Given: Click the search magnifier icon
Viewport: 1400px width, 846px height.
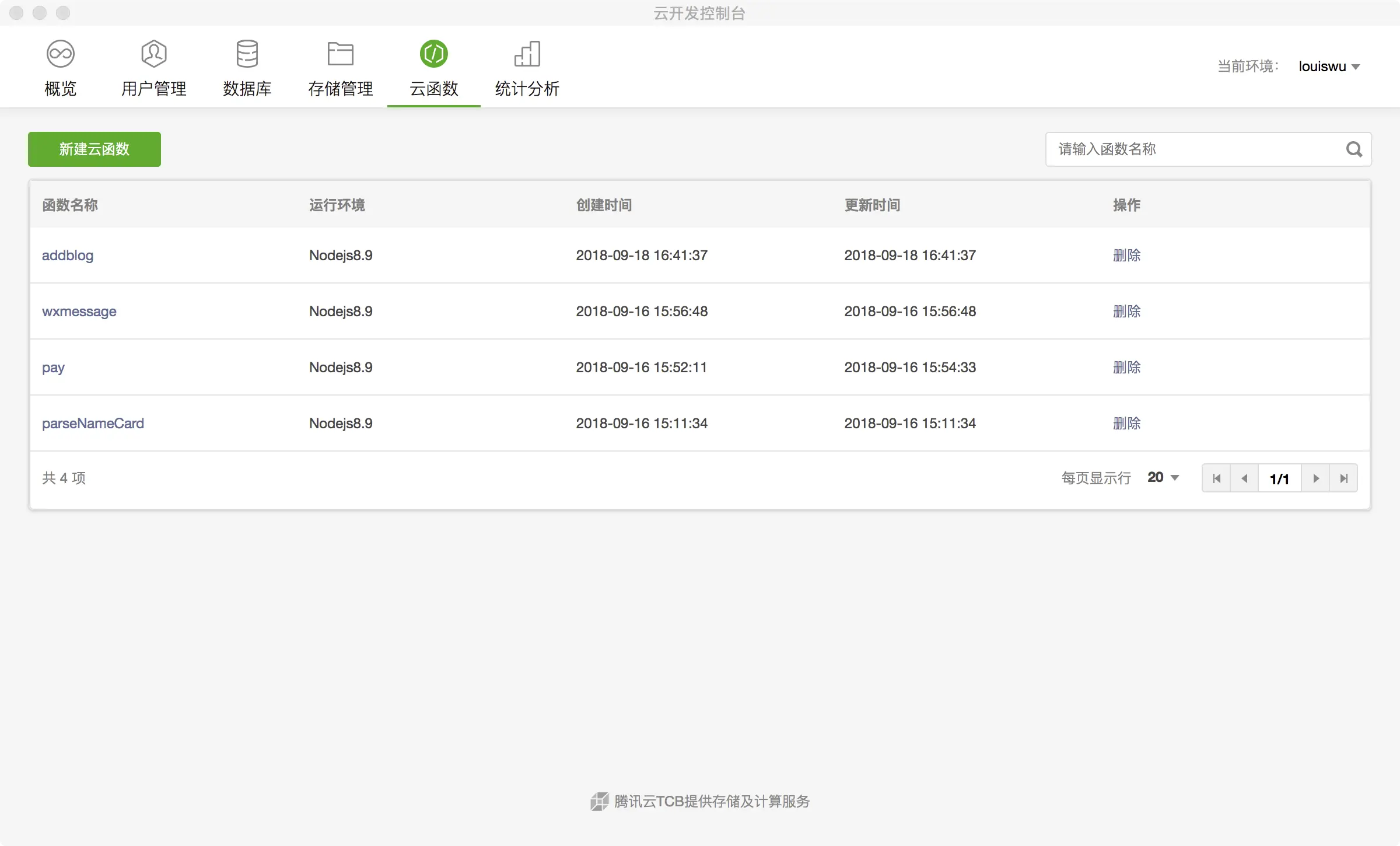Looking at the screenshot, I should tap(1354, 149).
